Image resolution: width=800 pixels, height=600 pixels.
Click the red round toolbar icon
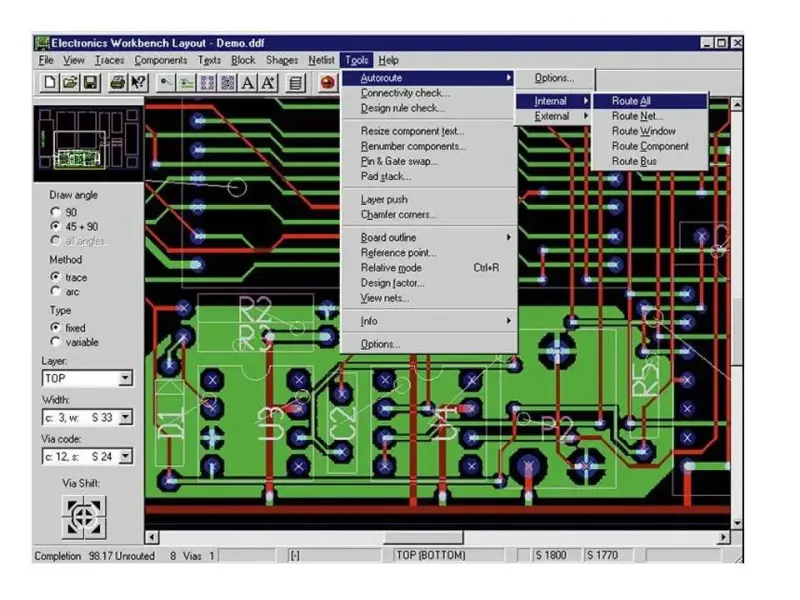[x=327, y=83]
